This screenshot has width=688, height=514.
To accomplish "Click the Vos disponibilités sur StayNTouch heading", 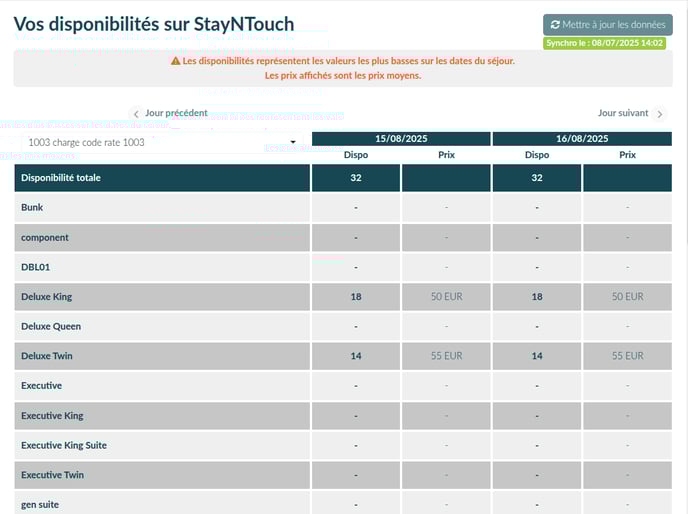I will pos(154,24).
